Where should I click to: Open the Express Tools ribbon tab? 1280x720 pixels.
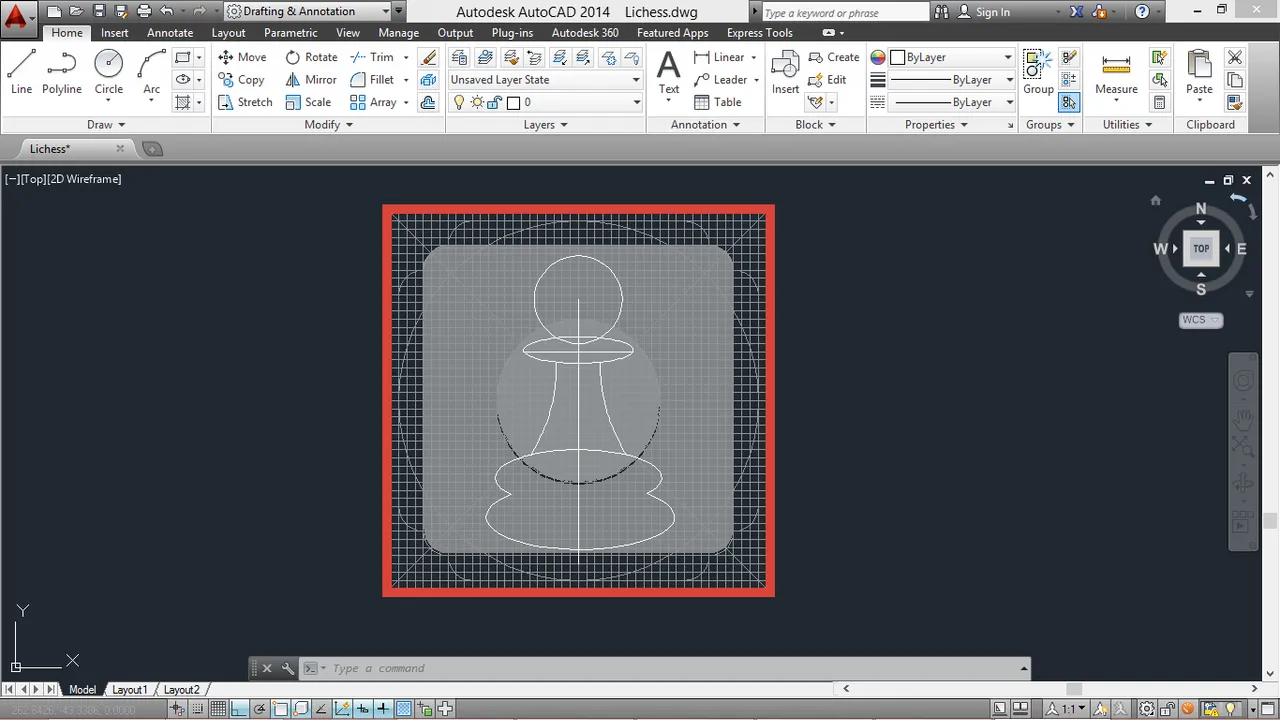[x=760, y=33]
